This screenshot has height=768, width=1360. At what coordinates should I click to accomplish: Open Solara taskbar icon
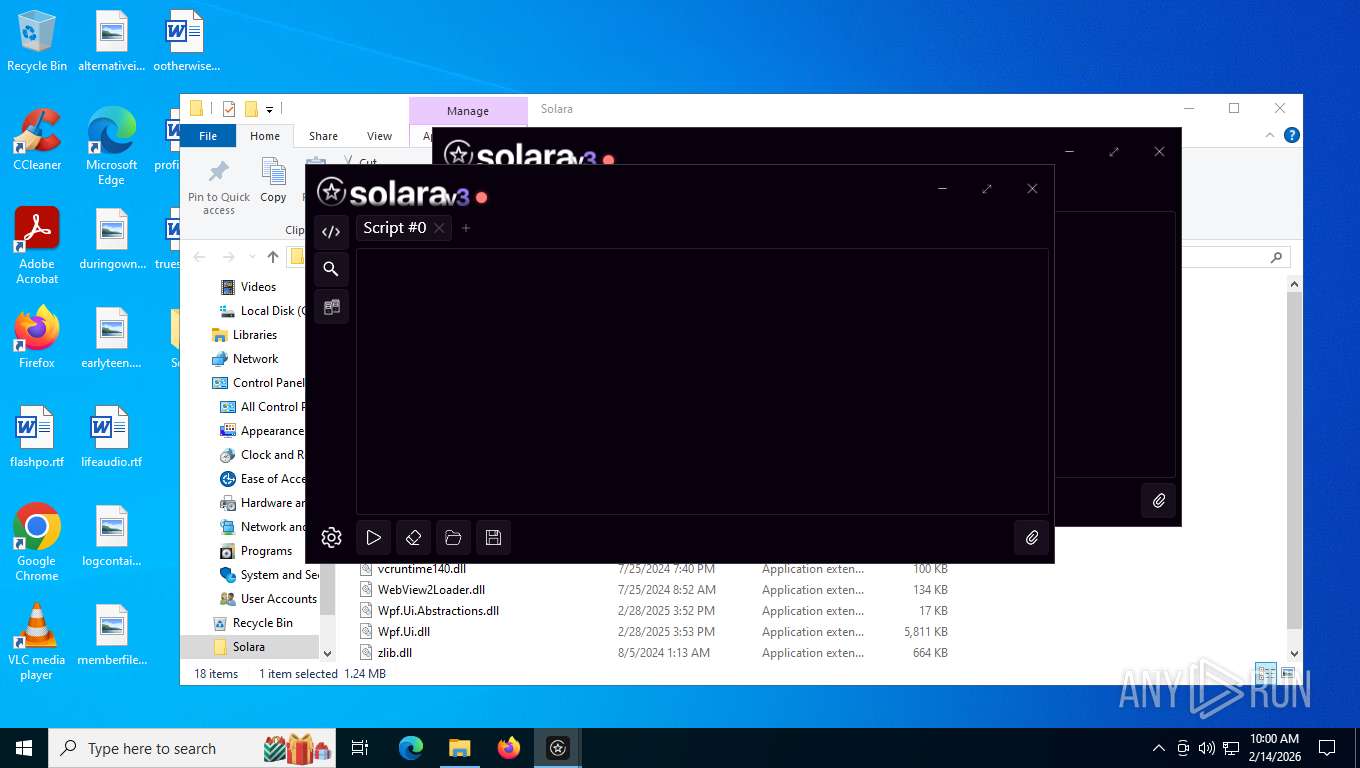(558, 748)
